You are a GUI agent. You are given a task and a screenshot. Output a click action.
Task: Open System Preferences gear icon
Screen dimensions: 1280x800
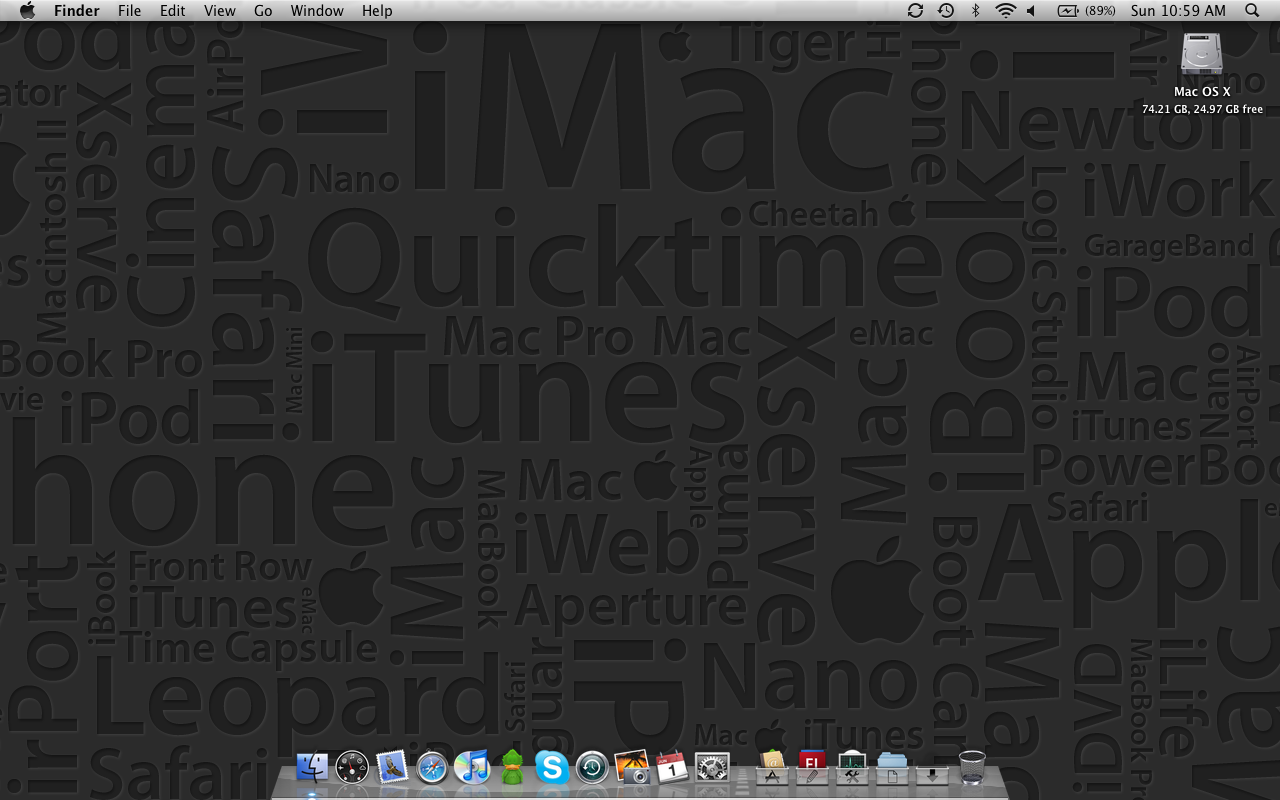pyautogui.click(x=712, y=768)
